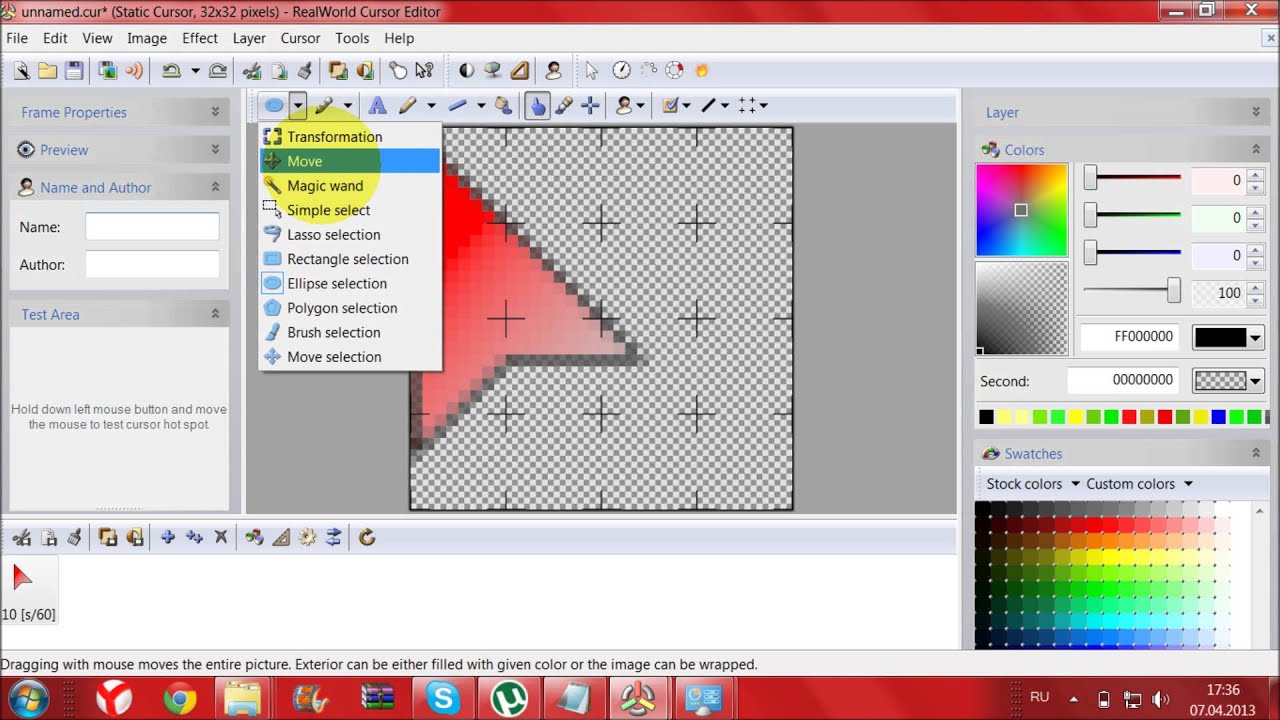Increase the red value with up stepper
The height and width of the screenshot is (720, 1280).
click(1256, 175)
